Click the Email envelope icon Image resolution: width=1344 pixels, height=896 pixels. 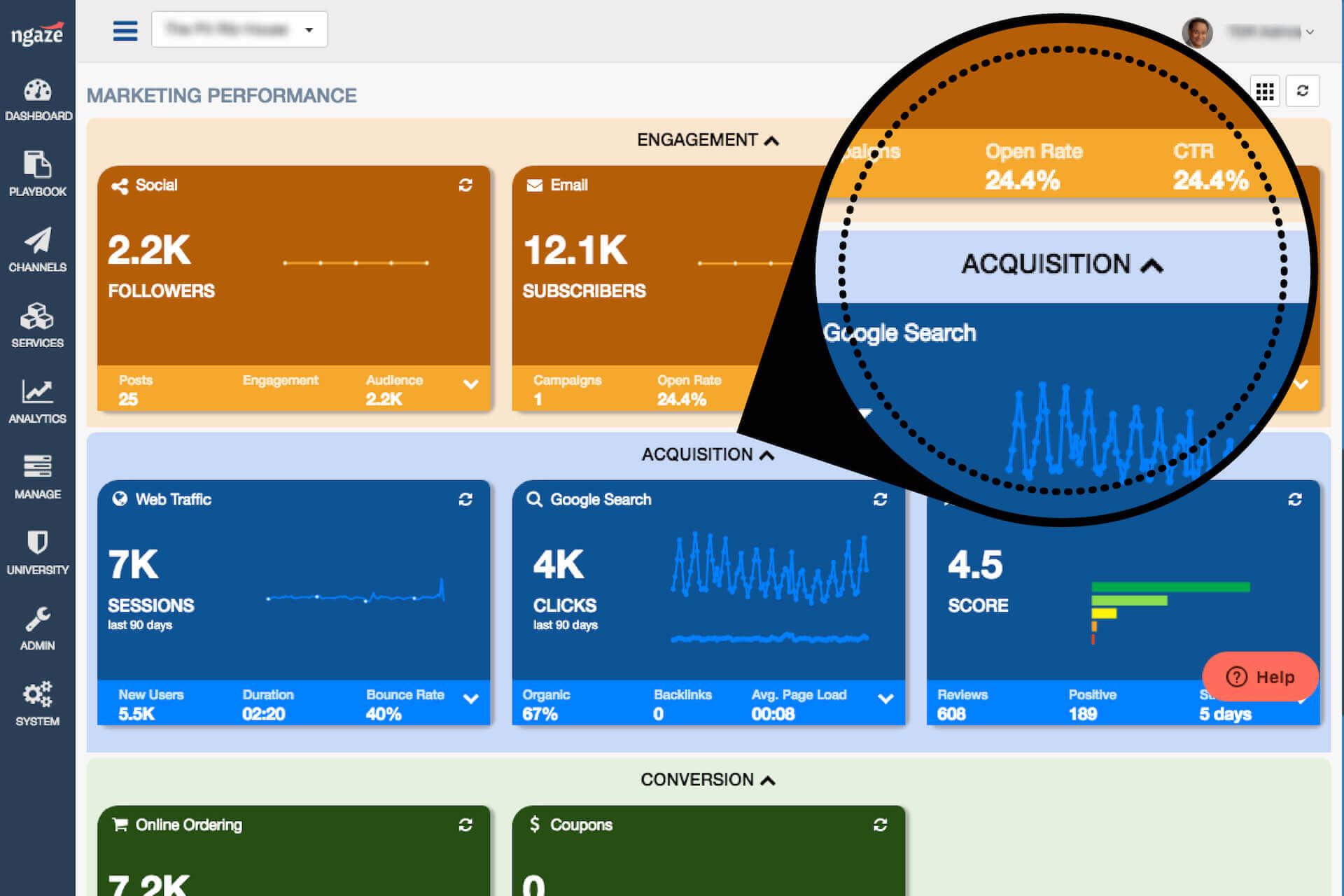coord(535,185)
